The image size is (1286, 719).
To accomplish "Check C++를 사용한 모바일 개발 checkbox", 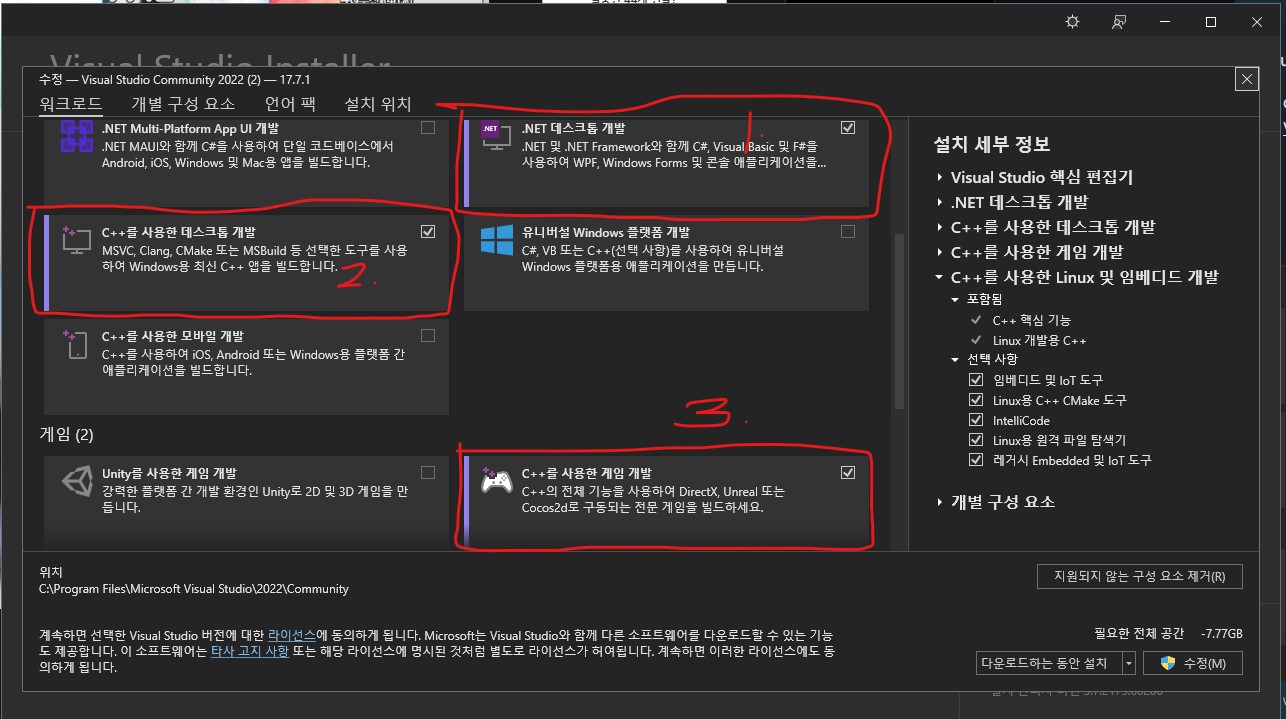I will point(428,336).
